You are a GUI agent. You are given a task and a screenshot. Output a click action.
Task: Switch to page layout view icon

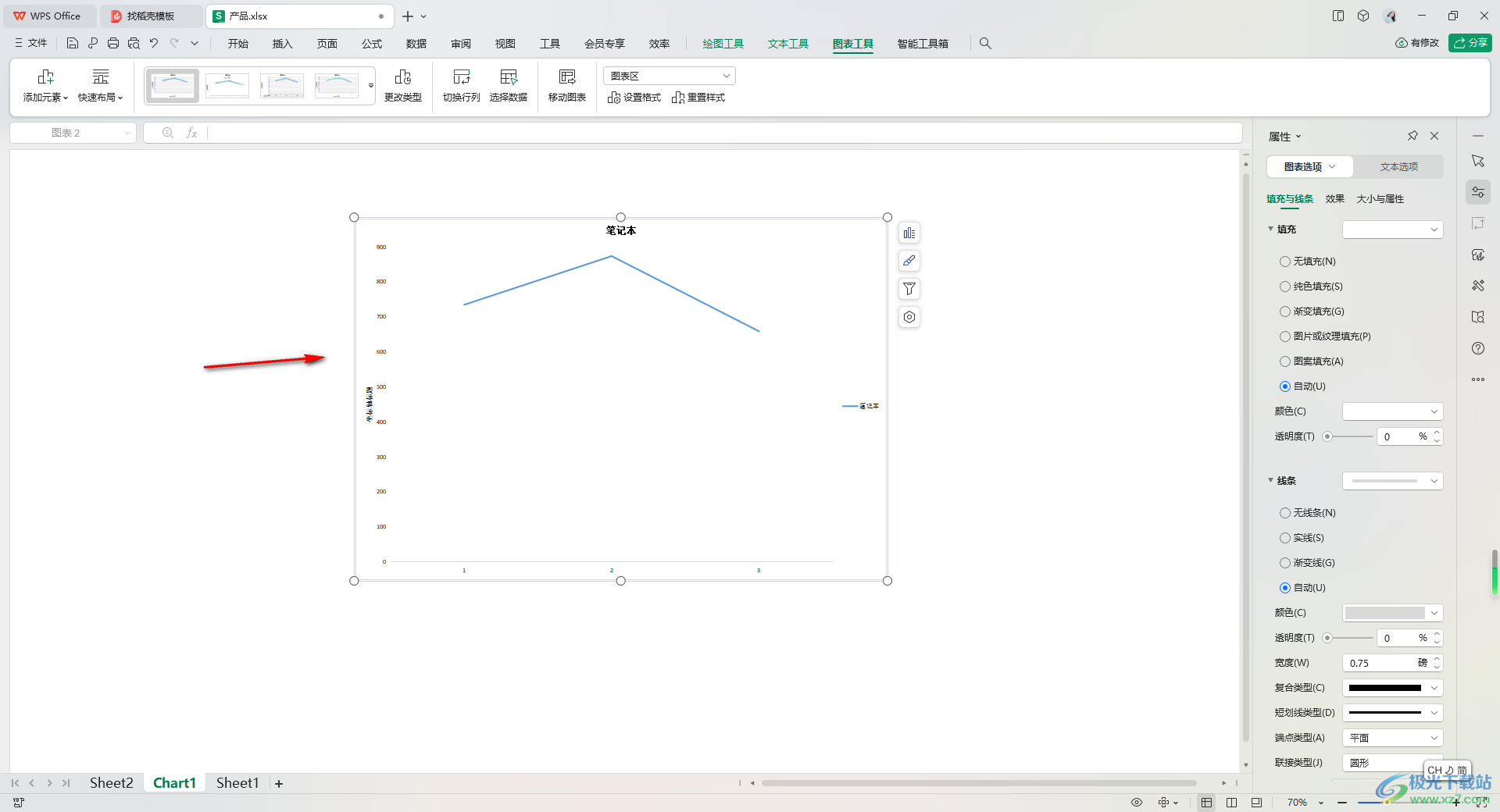click(x=1232, y=803)
